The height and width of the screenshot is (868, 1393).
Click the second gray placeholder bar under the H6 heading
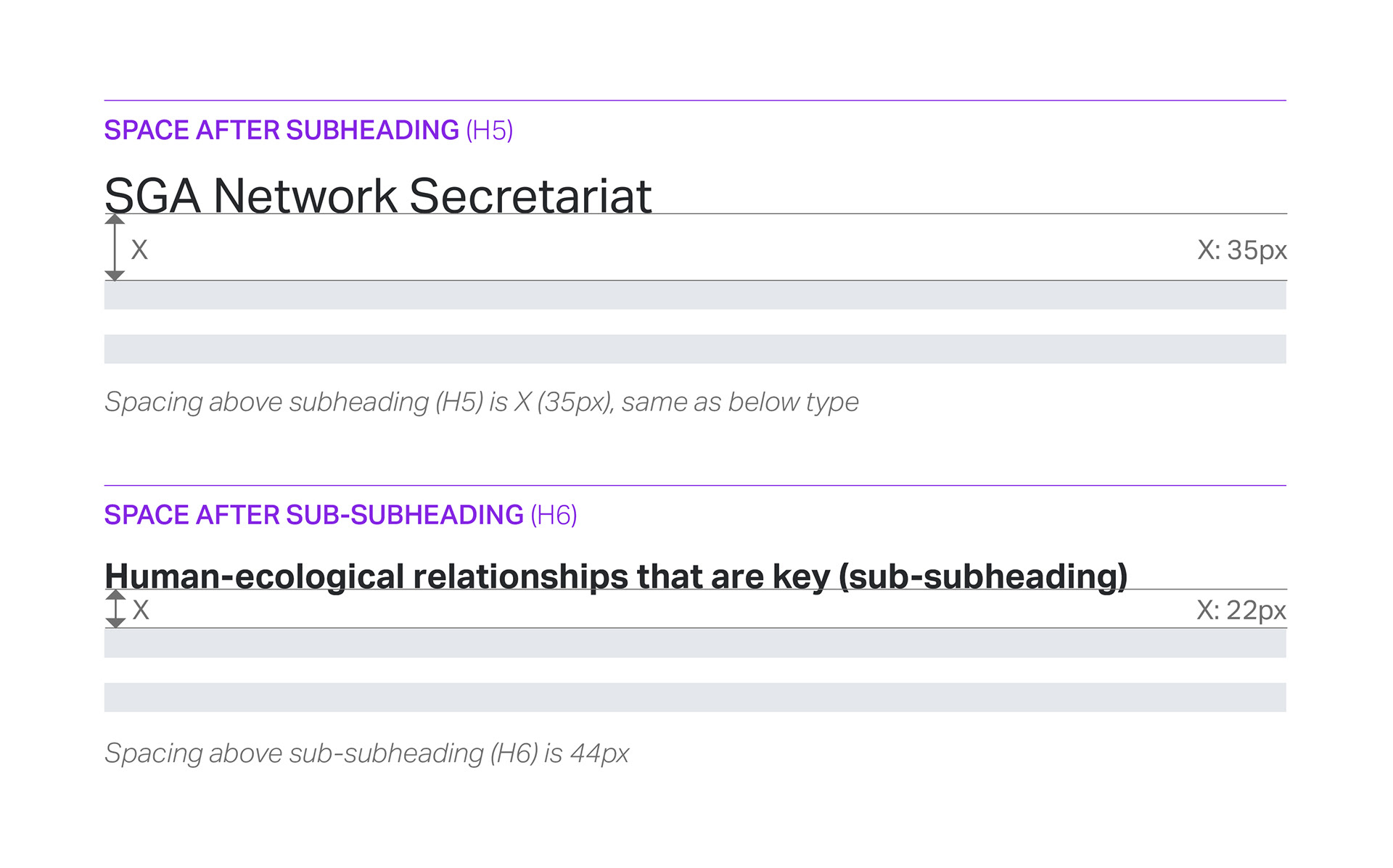coord(694,697)
